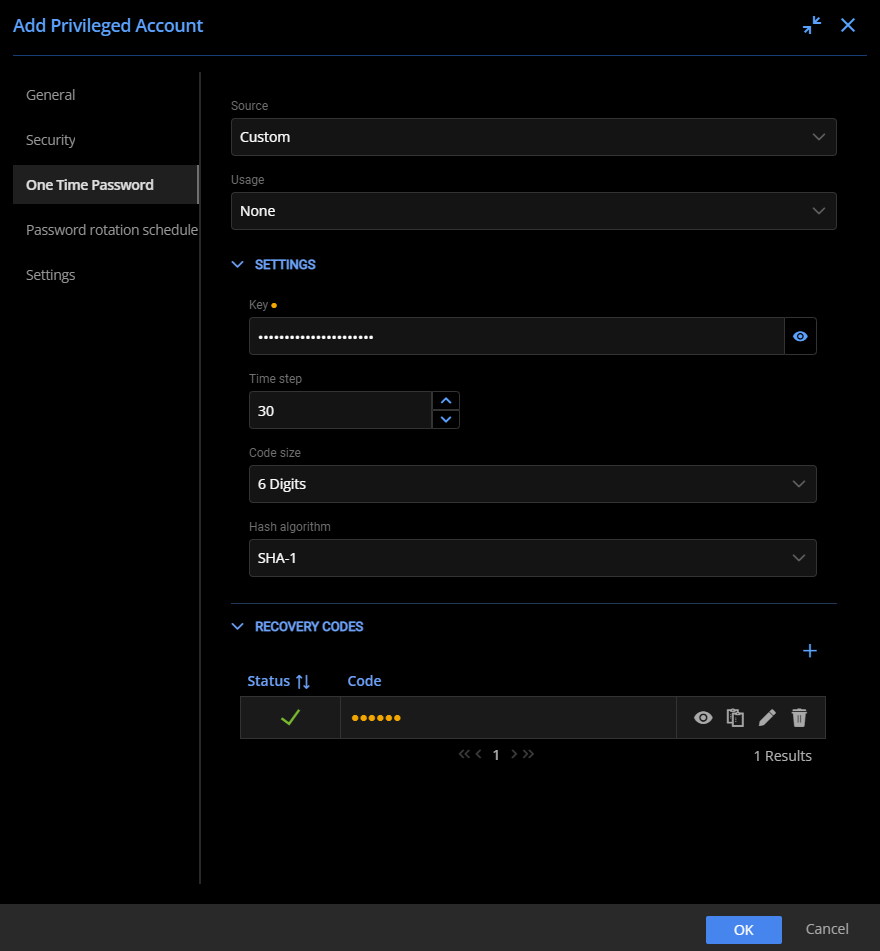Copy the recovery code to clipboard
This screenshot has width=880, height=951.
(735, 717)
